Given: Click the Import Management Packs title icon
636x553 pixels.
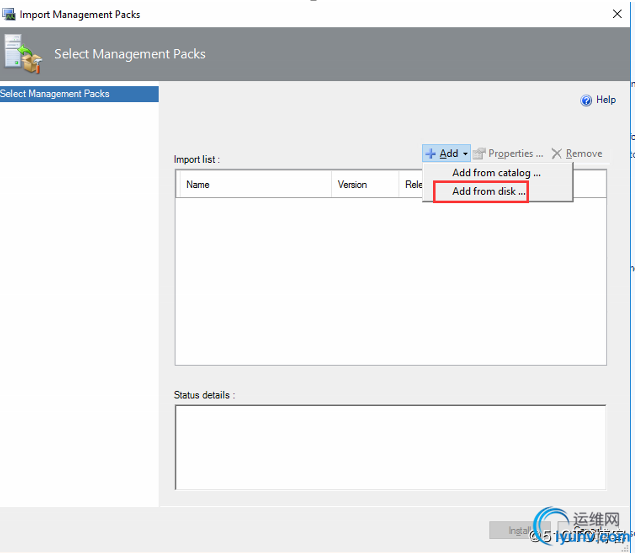Looking at the screenshot, I should (9, 14).
